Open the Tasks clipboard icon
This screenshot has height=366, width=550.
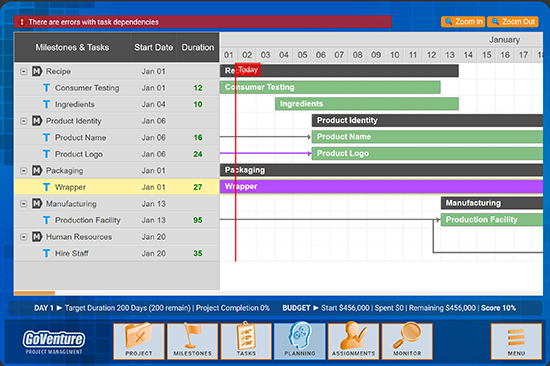pyautogui.click(x=246, y=341)
